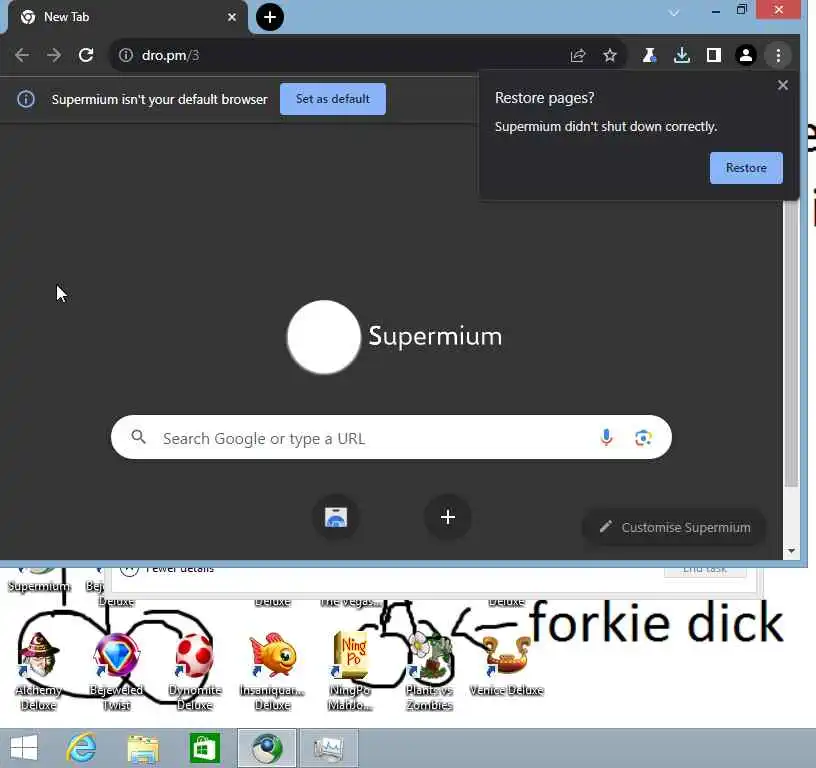Image resolution: width=816 pixels, height=768 pixels.
Task: Restore pages with the Restore button
Action: 746,168
